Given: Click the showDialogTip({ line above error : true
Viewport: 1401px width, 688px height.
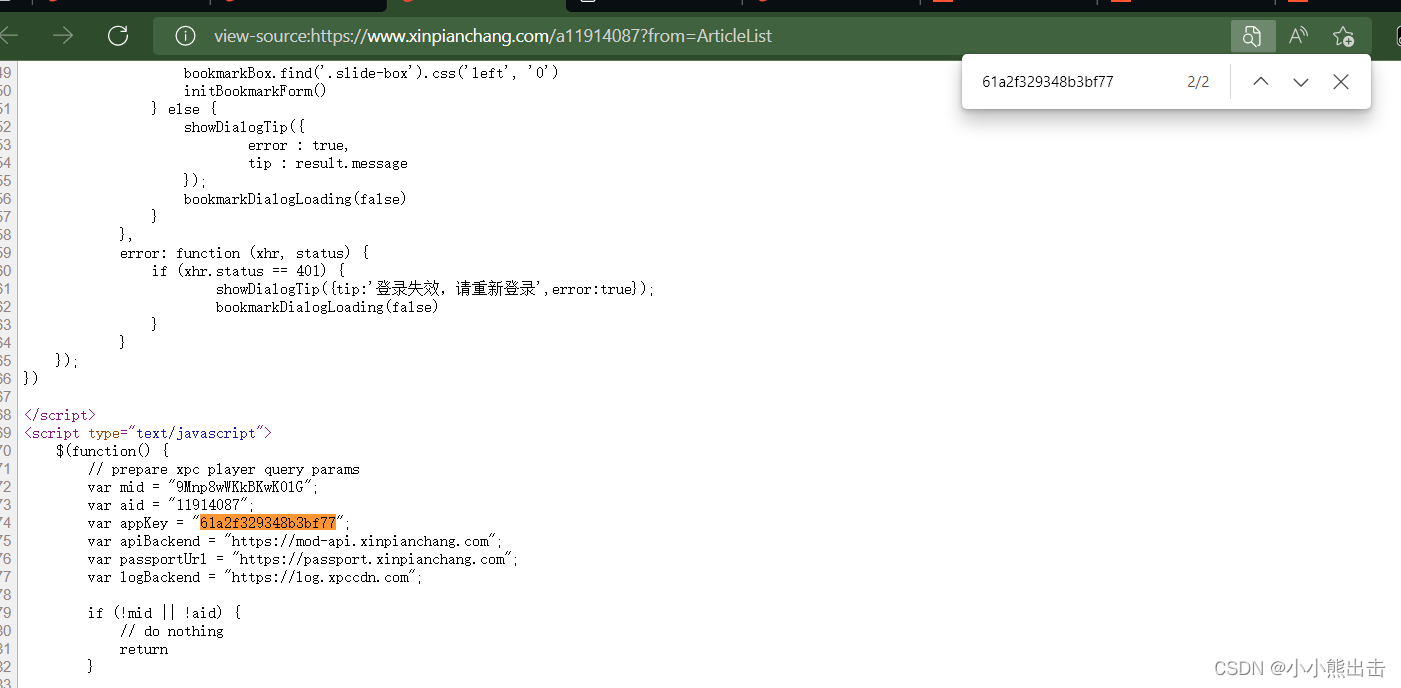Looking at the screenshot, I should pos(244,127).
